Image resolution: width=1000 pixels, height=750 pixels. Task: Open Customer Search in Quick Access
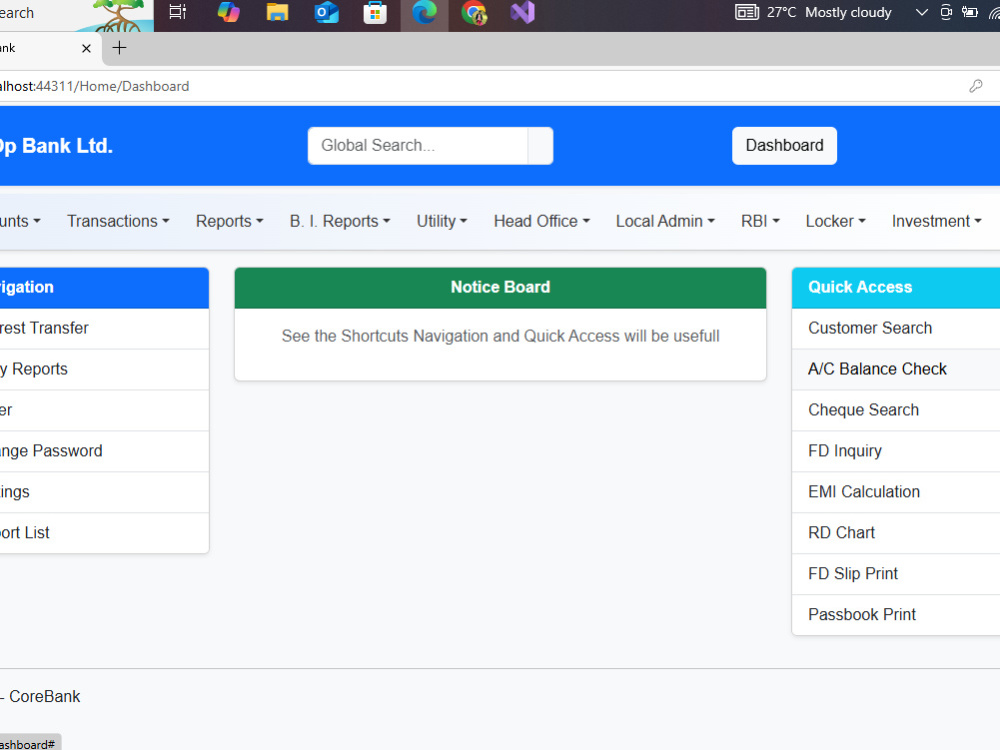tap(895, 328)
